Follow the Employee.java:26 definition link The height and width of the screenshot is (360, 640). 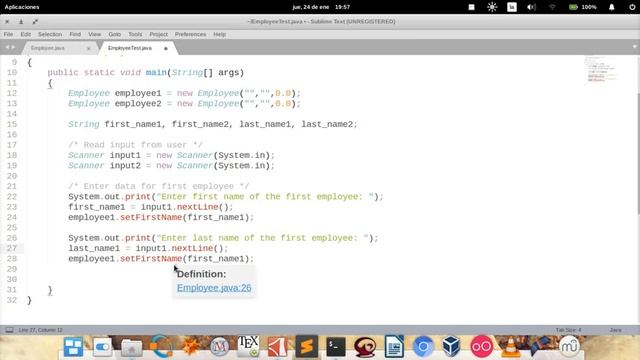(214, 288)
